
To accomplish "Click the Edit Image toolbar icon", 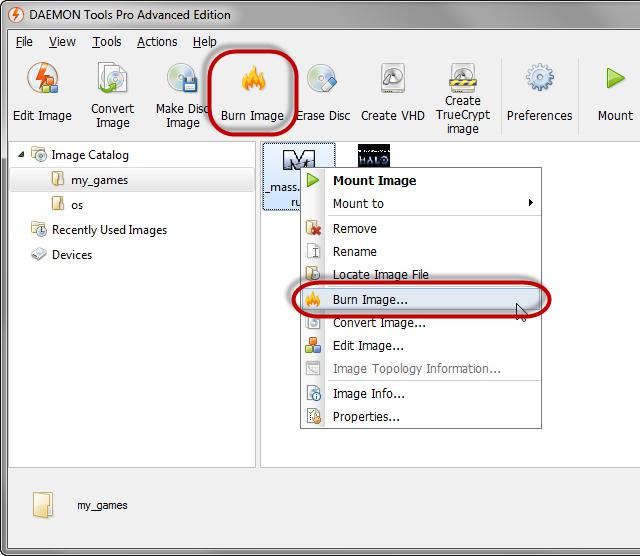I will (42, 78).
